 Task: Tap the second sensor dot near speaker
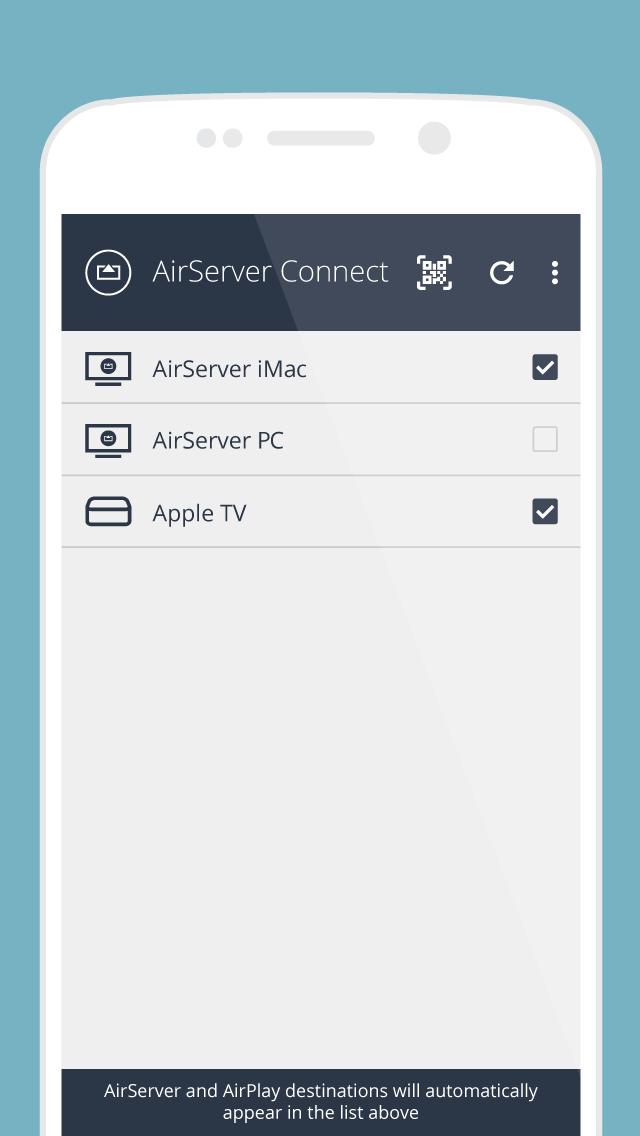tap(233, 138)
